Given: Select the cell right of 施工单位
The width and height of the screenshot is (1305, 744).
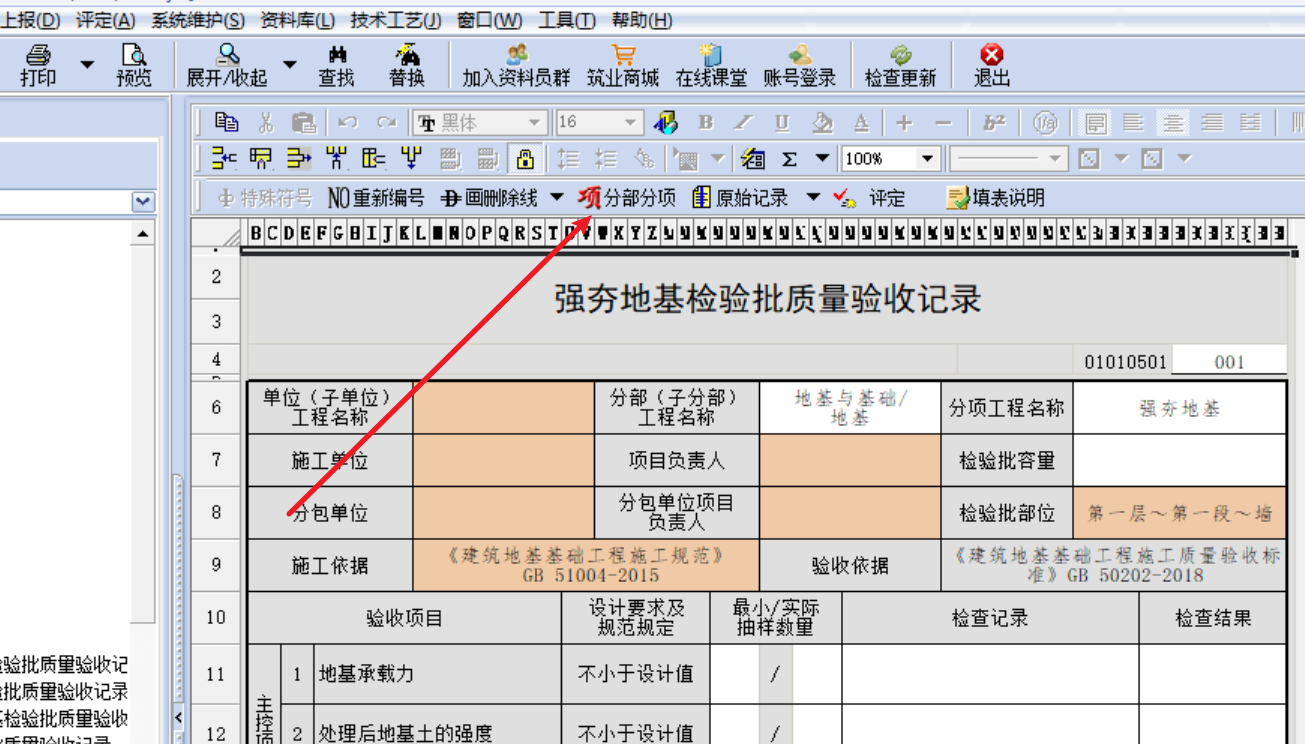Looking at the screenshot, I should 503,460.
